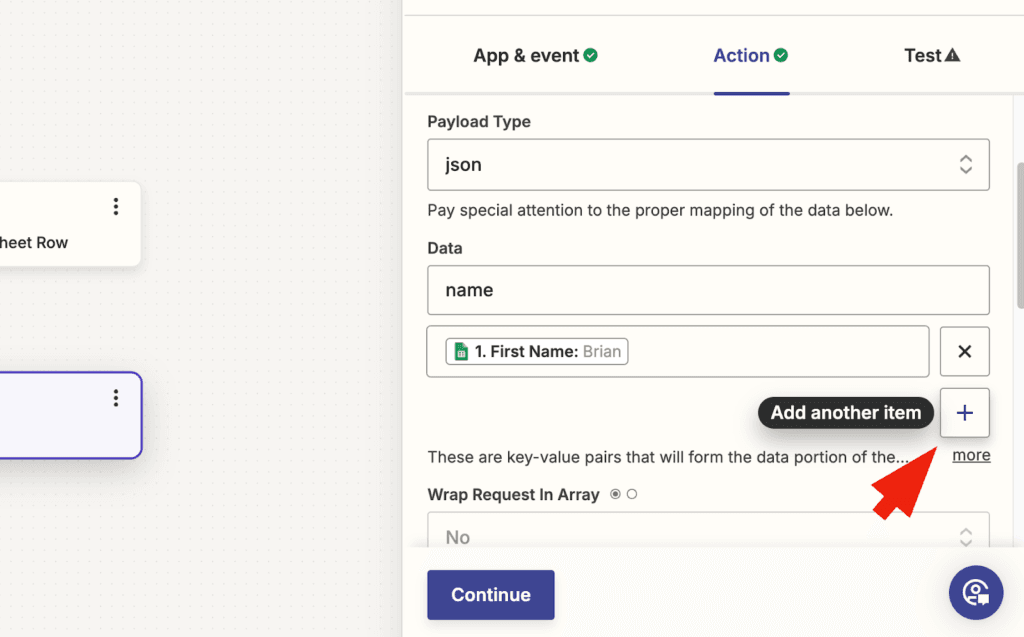Viewport: 1024px width, 637px height.
Task: Open the three-dot menu on the selected step
Action: click(116, 398)
